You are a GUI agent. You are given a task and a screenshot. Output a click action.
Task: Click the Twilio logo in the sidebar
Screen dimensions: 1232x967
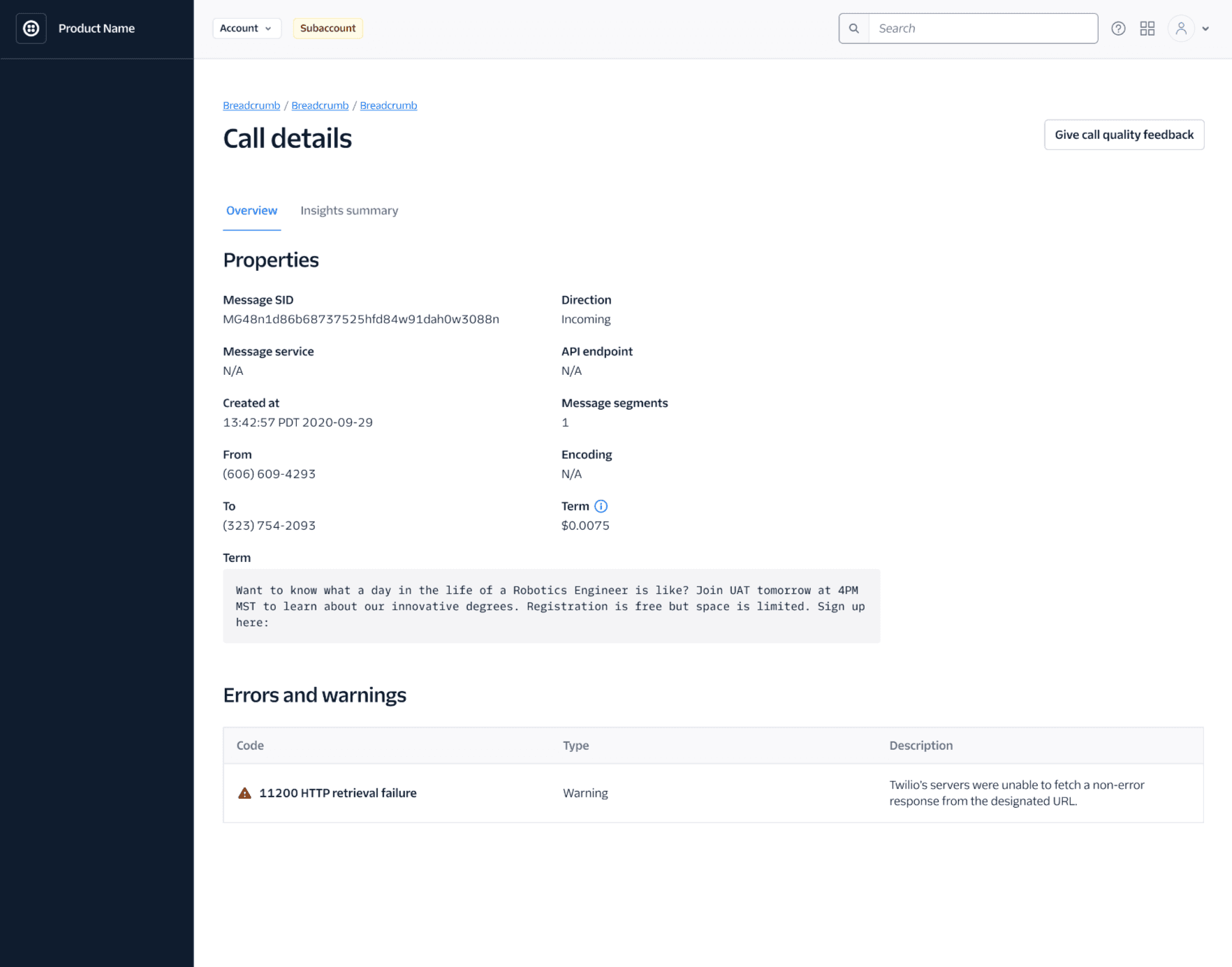[x=31, y=28]
